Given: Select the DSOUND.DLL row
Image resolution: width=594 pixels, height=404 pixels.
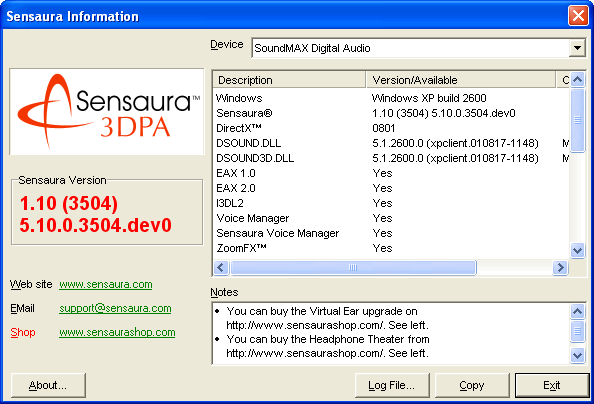Looking at the screenshot, I should [x=391, y=143].
